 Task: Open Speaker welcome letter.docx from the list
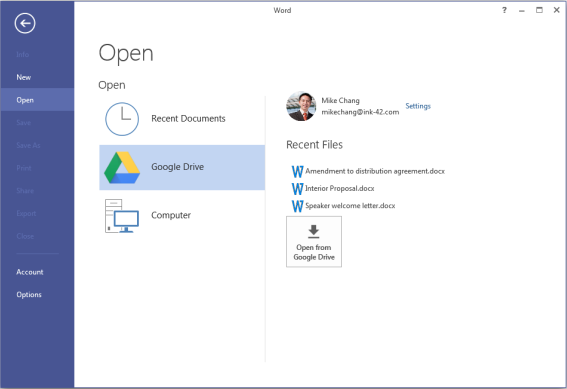click(x=350, y=206)
